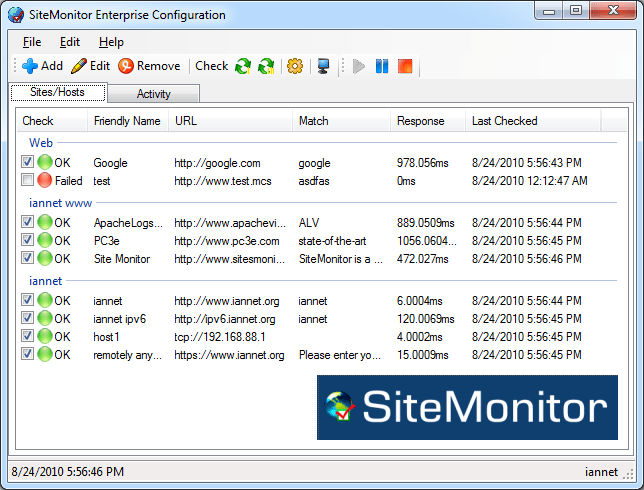
Task: Click the computer monitor toolbar icon
Action: pos(323,66)
